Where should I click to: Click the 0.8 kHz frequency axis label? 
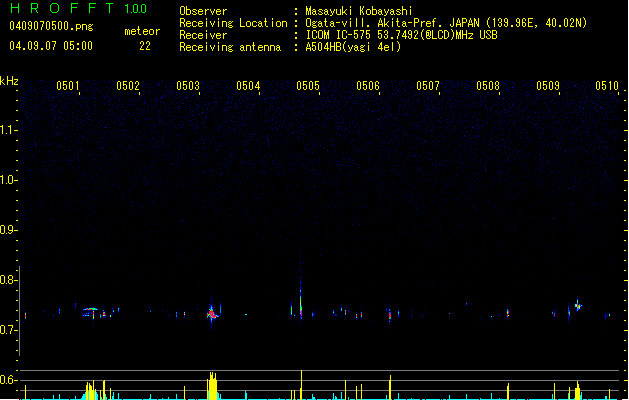[8, 280]
